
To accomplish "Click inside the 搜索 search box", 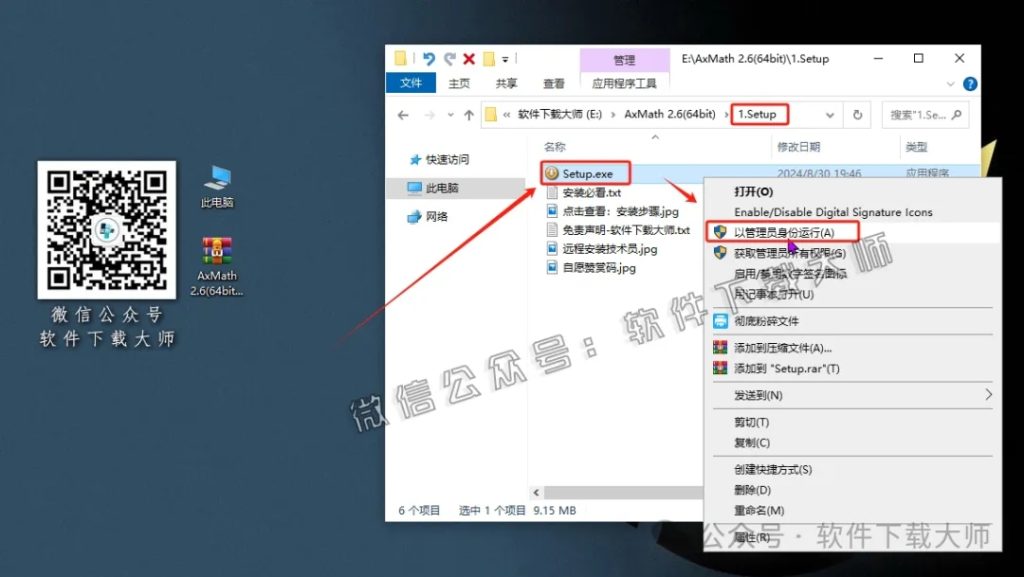I will click(x=925, y=114).
